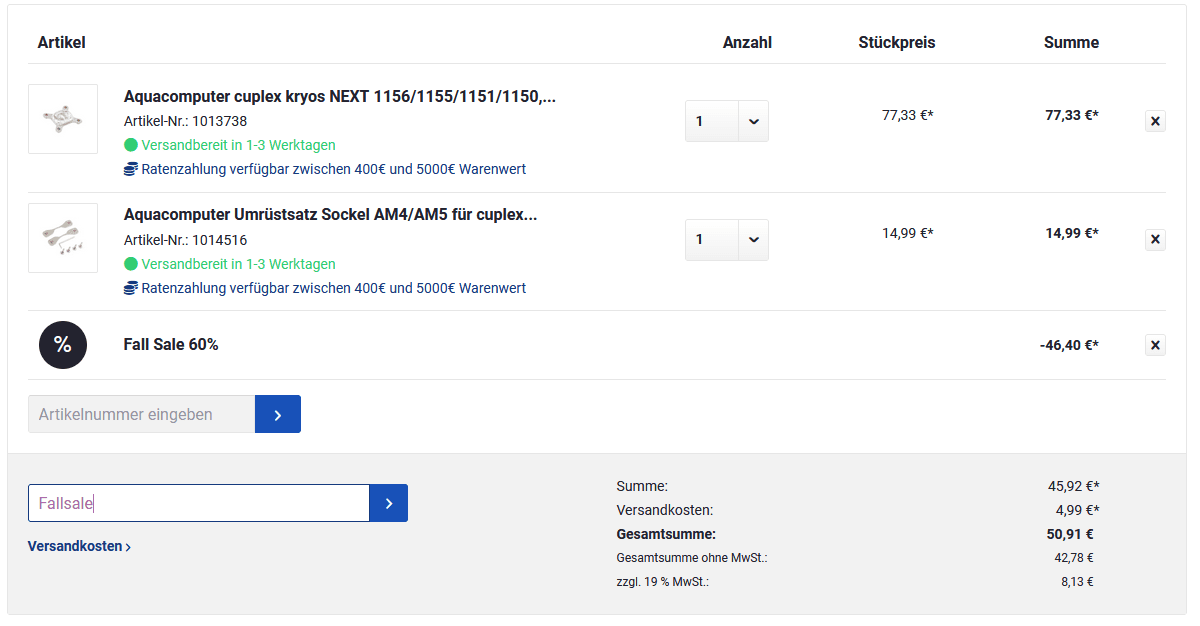Click the installment payment note for Umrüstsatz

coord(334,288)
